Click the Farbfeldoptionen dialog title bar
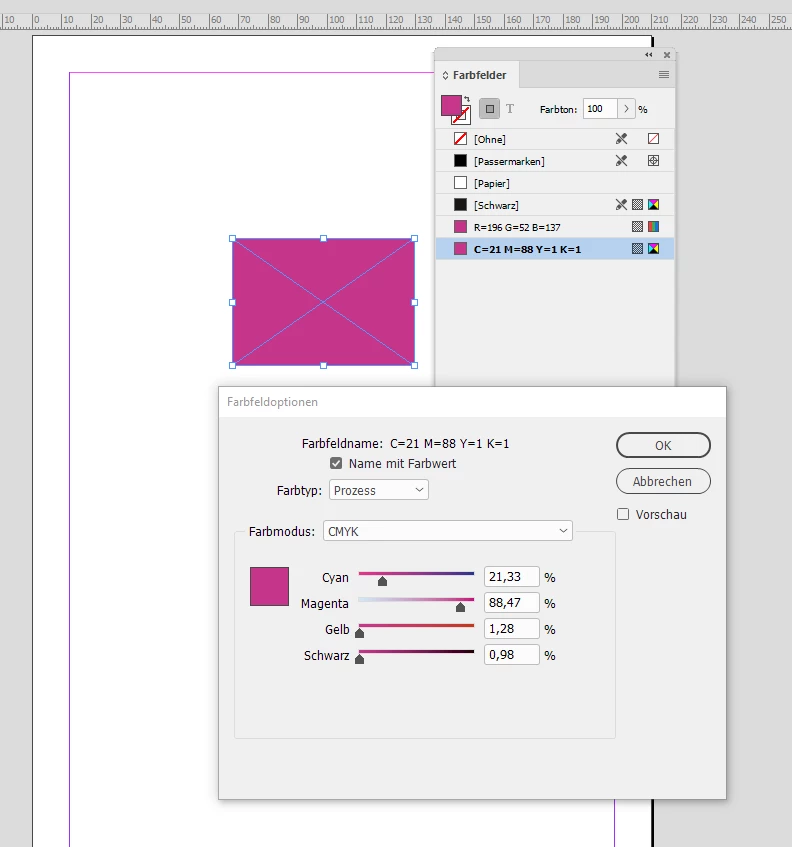Image resolution: width=792 pixels, height=847 pixels. pos(472,402)
